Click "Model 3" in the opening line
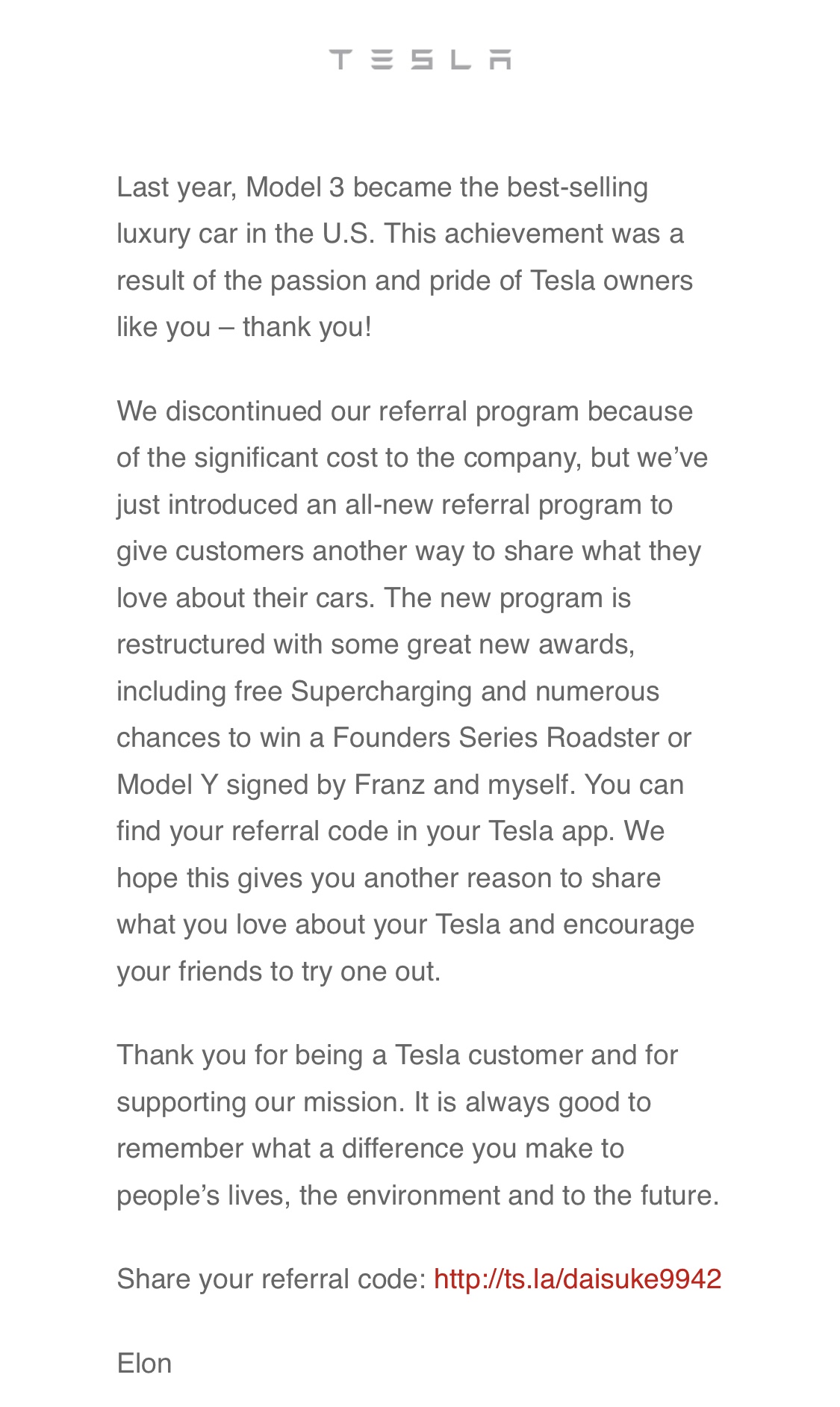This screenshot has width=840, height=1407. click(x=295, y=187)
